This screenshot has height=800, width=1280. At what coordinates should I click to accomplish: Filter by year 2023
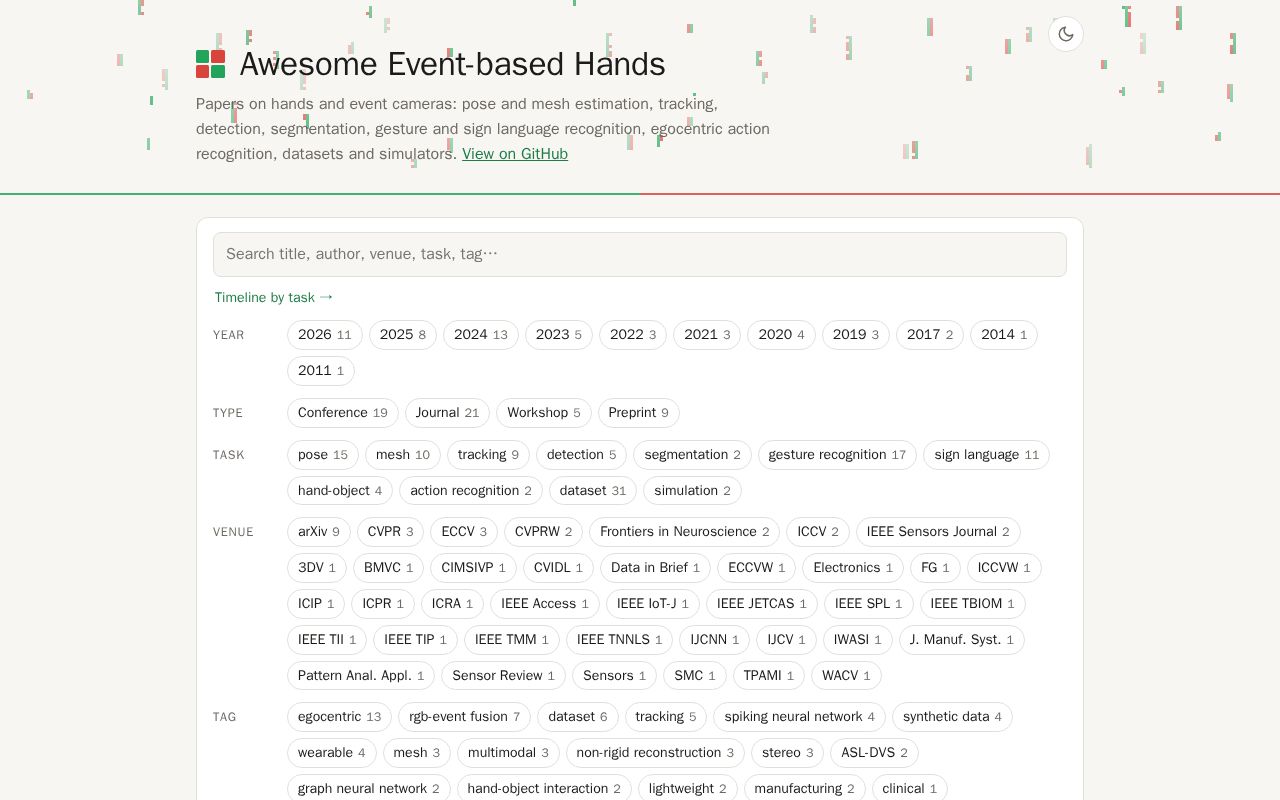click(559, 335)
